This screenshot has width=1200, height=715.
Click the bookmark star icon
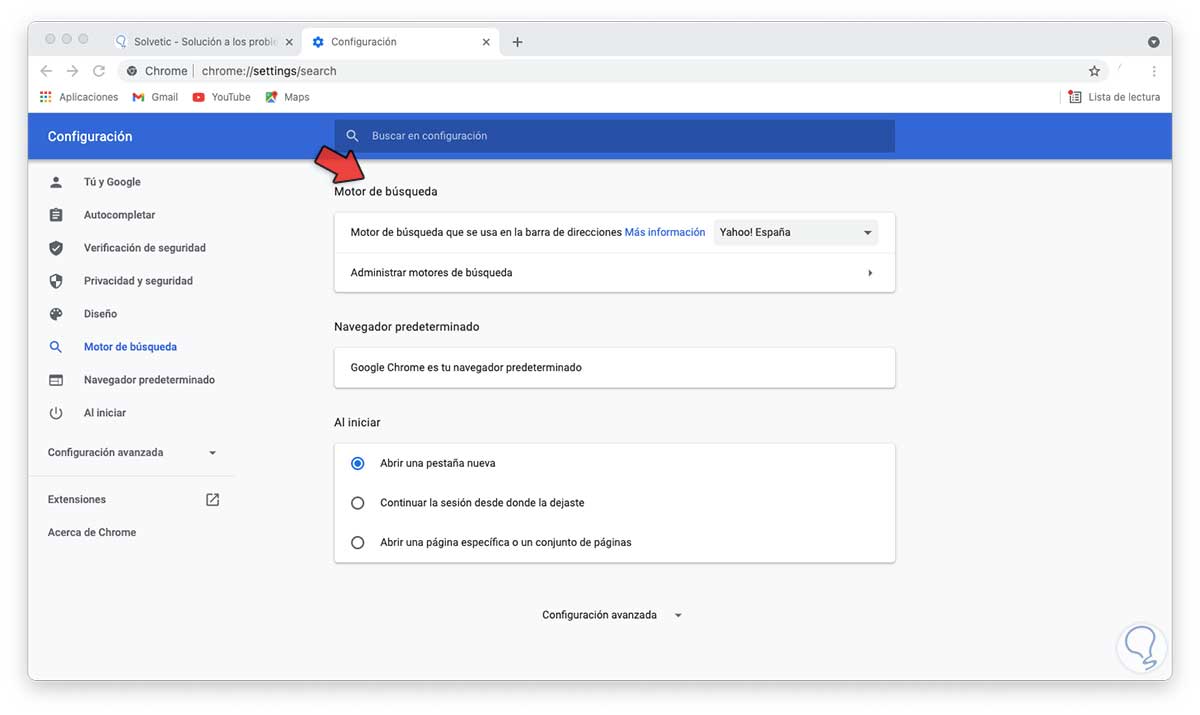1094,71
